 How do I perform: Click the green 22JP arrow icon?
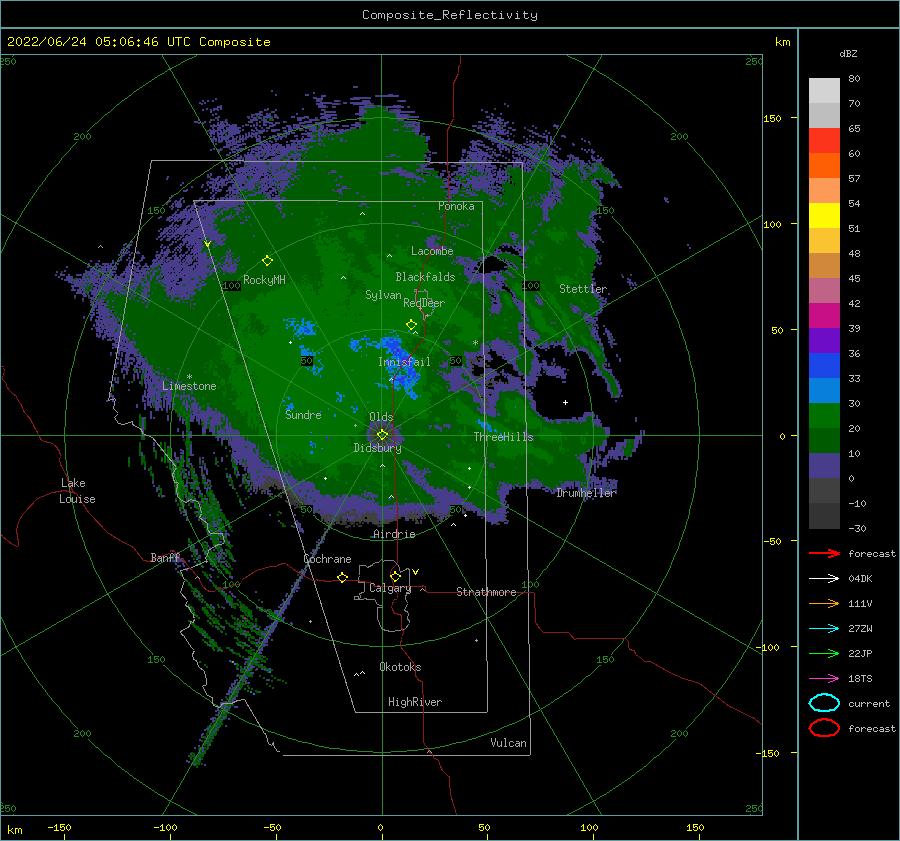coord(824,653)
